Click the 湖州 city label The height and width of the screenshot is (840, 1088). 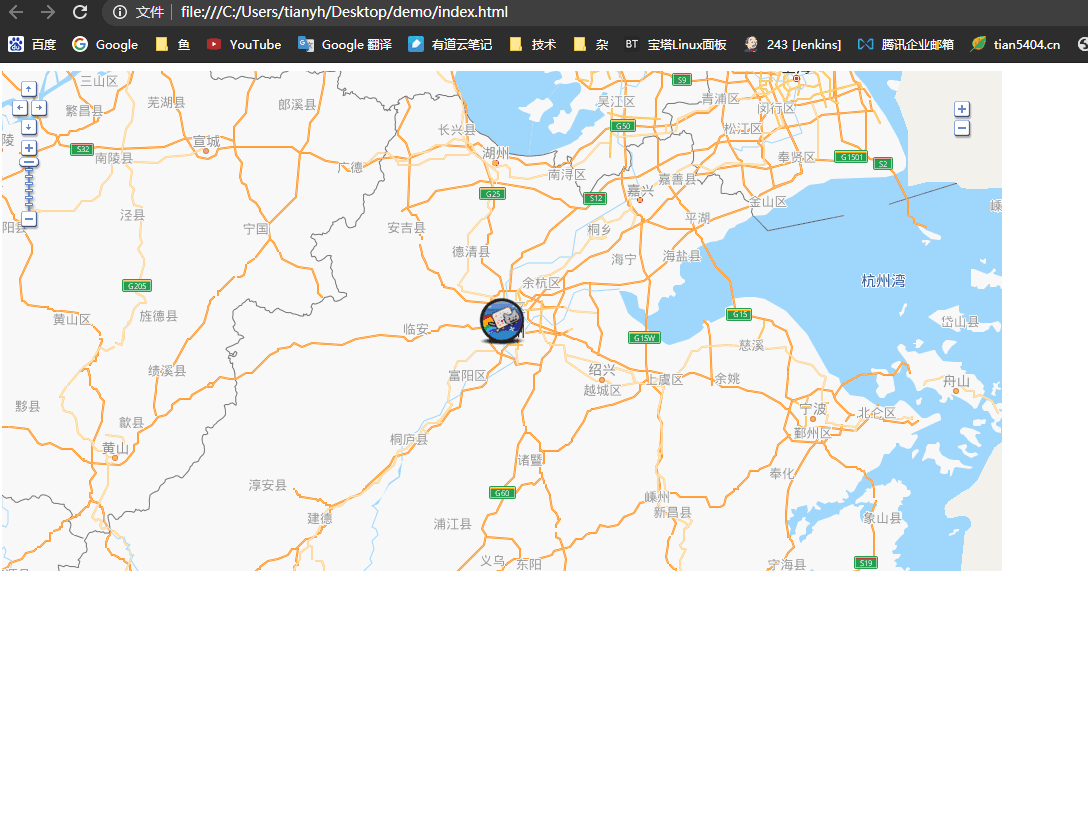(x=495, y=153)
